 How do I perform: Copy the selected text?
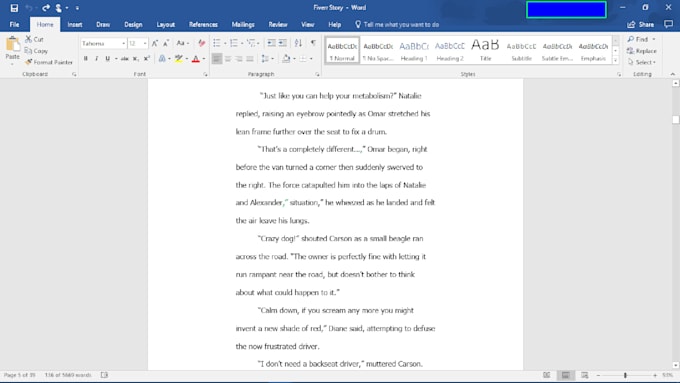click(36, 51)
